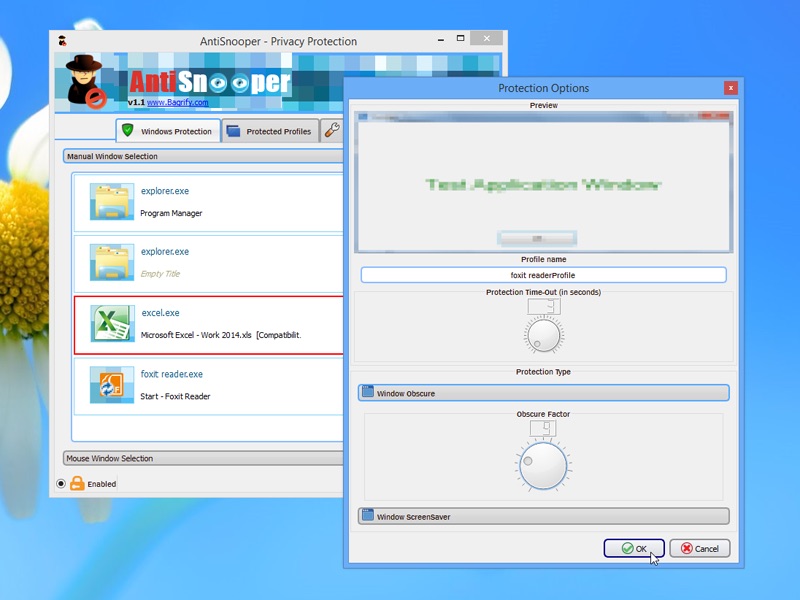Expand the Mouse Window Selection section
This screenshot has width=800, height=600.
[203, 458]
